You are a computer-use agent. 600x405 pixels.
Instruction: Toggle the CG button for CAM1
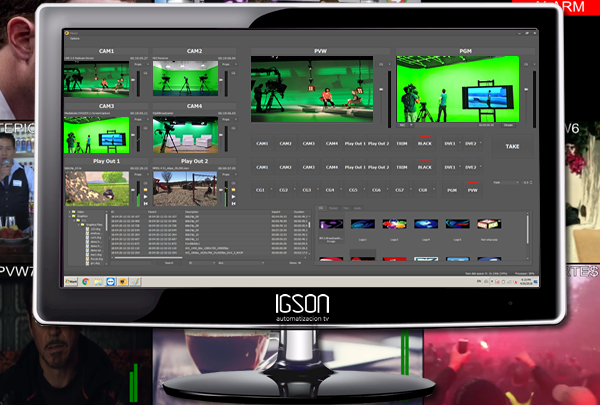click(x=146, y=73)
